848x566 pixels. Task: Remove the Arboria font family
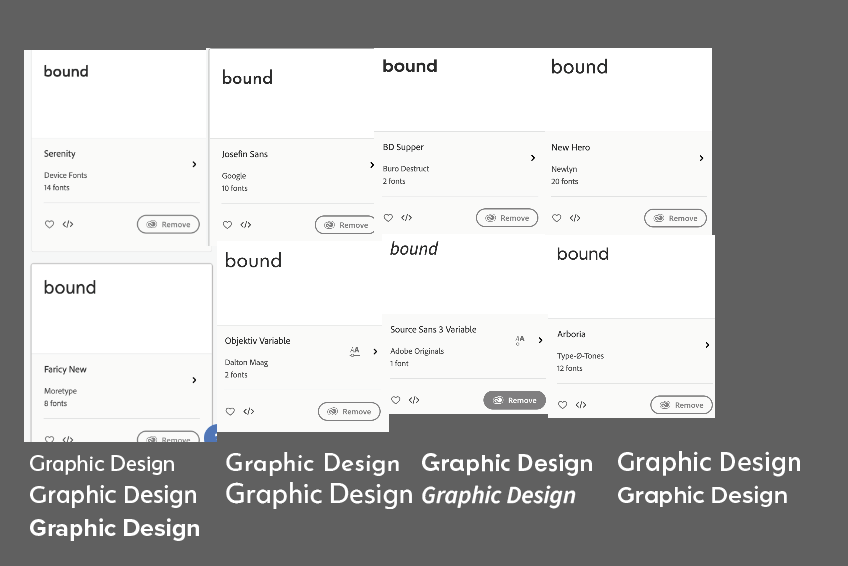681,405
